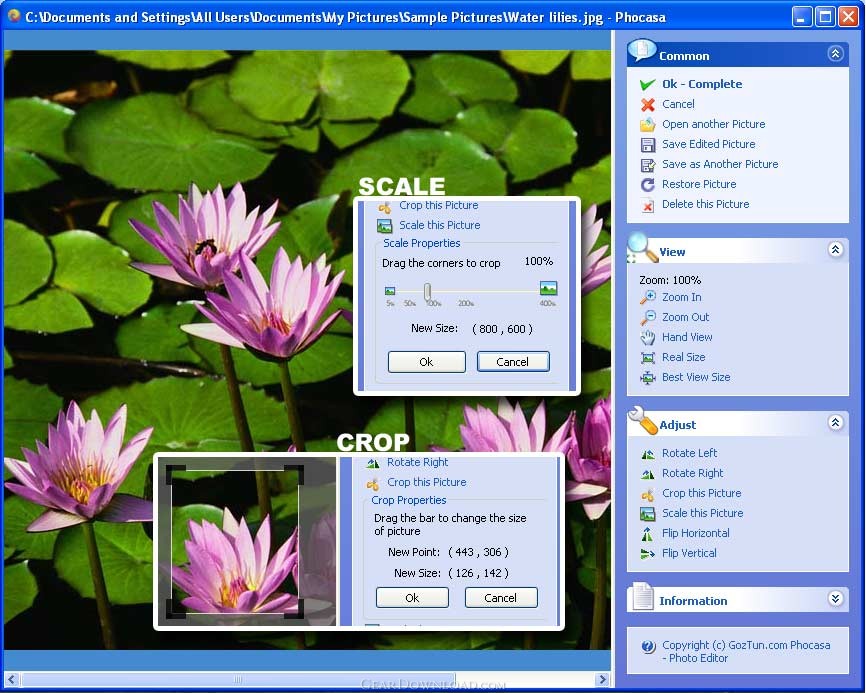Image resolution: width=866 pixels, height=693 pixels.
Task: Collapse the Common panel
Action: (835, 54)
